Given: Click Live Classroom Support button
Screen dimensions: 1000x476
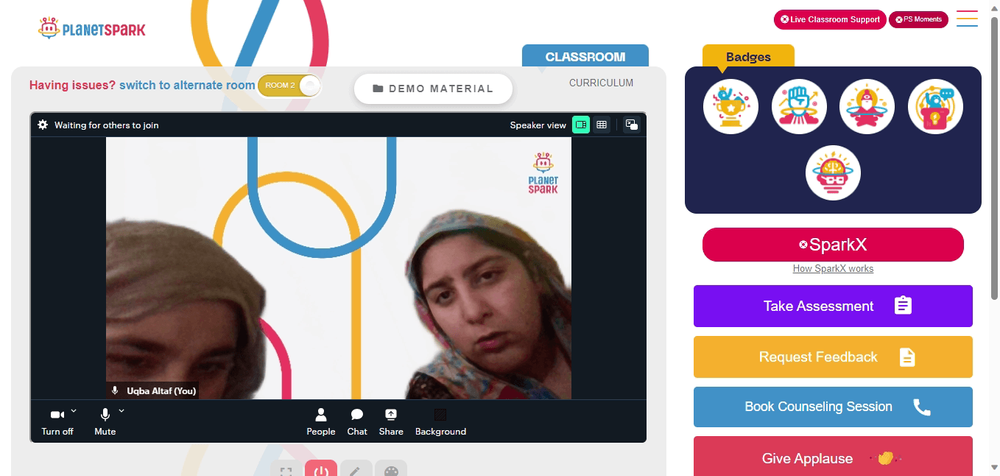Looking at the screenshot, I should [830, 19].
